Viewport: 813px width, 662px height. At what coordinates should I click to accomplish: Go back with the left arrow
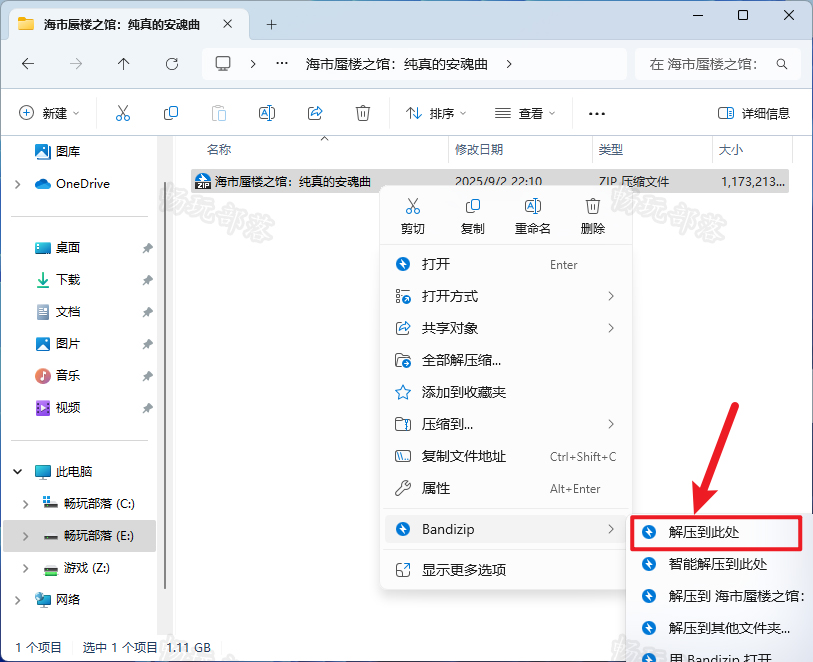pos(28,64)
